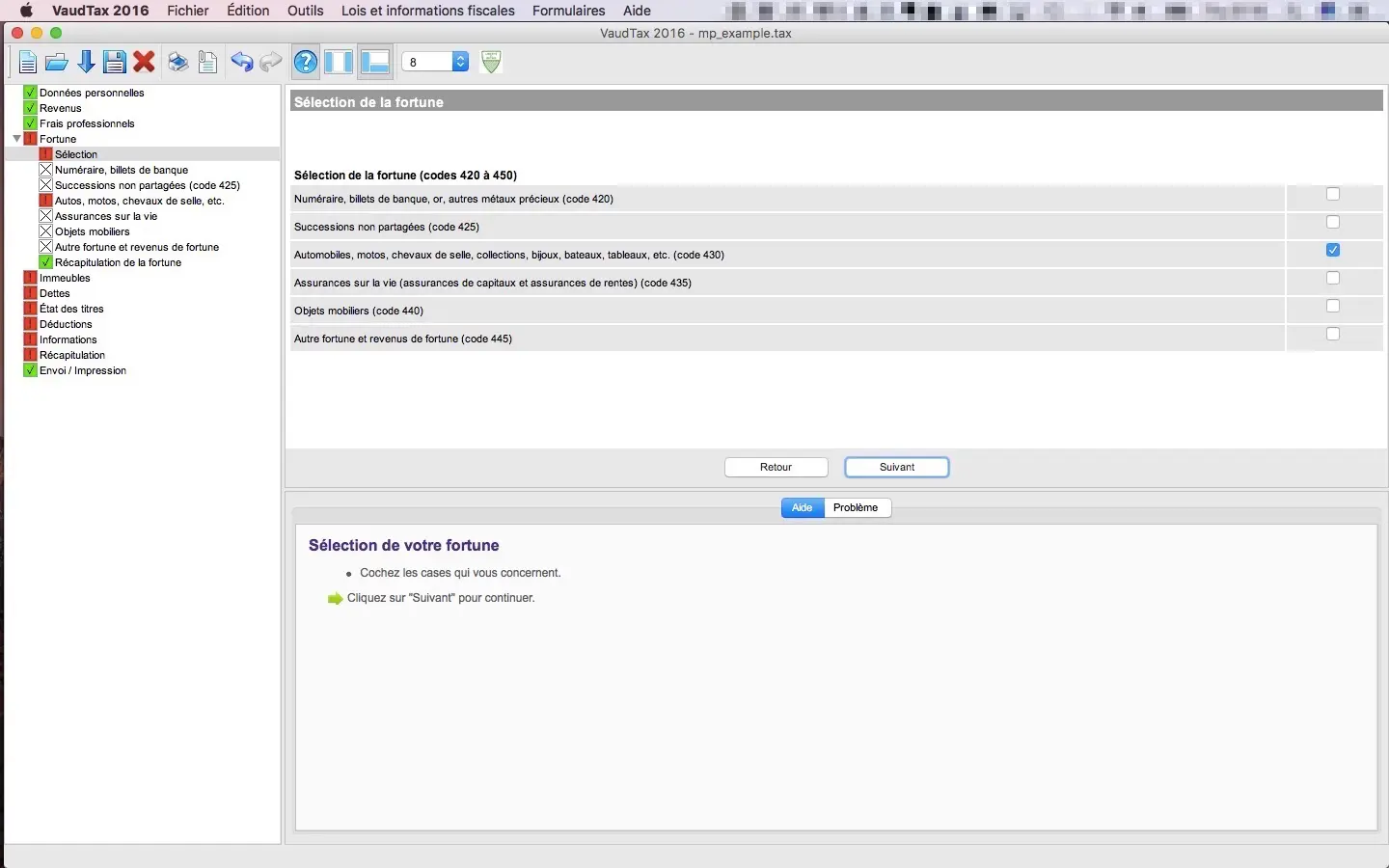This screenshot has width=1389, height=868.
Task: Open Lois et informations fiscales menu
Action: pos(428,11)
